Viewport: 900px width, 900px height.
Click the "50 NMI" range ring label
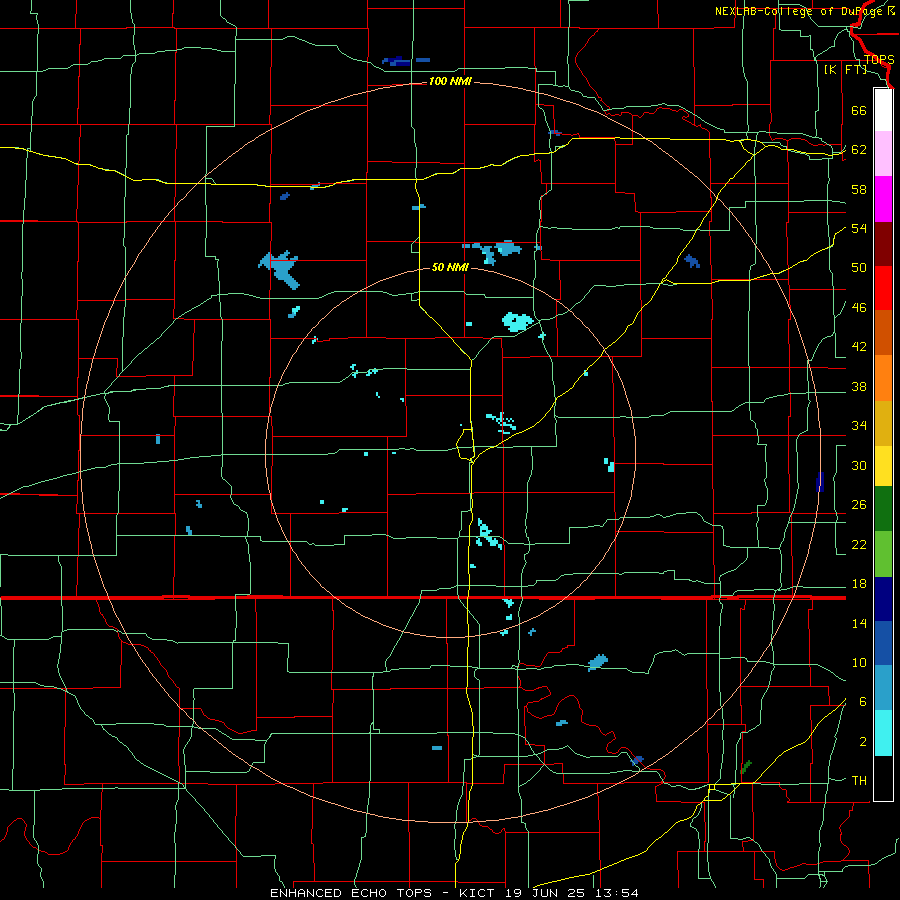[x=450, y=267]
